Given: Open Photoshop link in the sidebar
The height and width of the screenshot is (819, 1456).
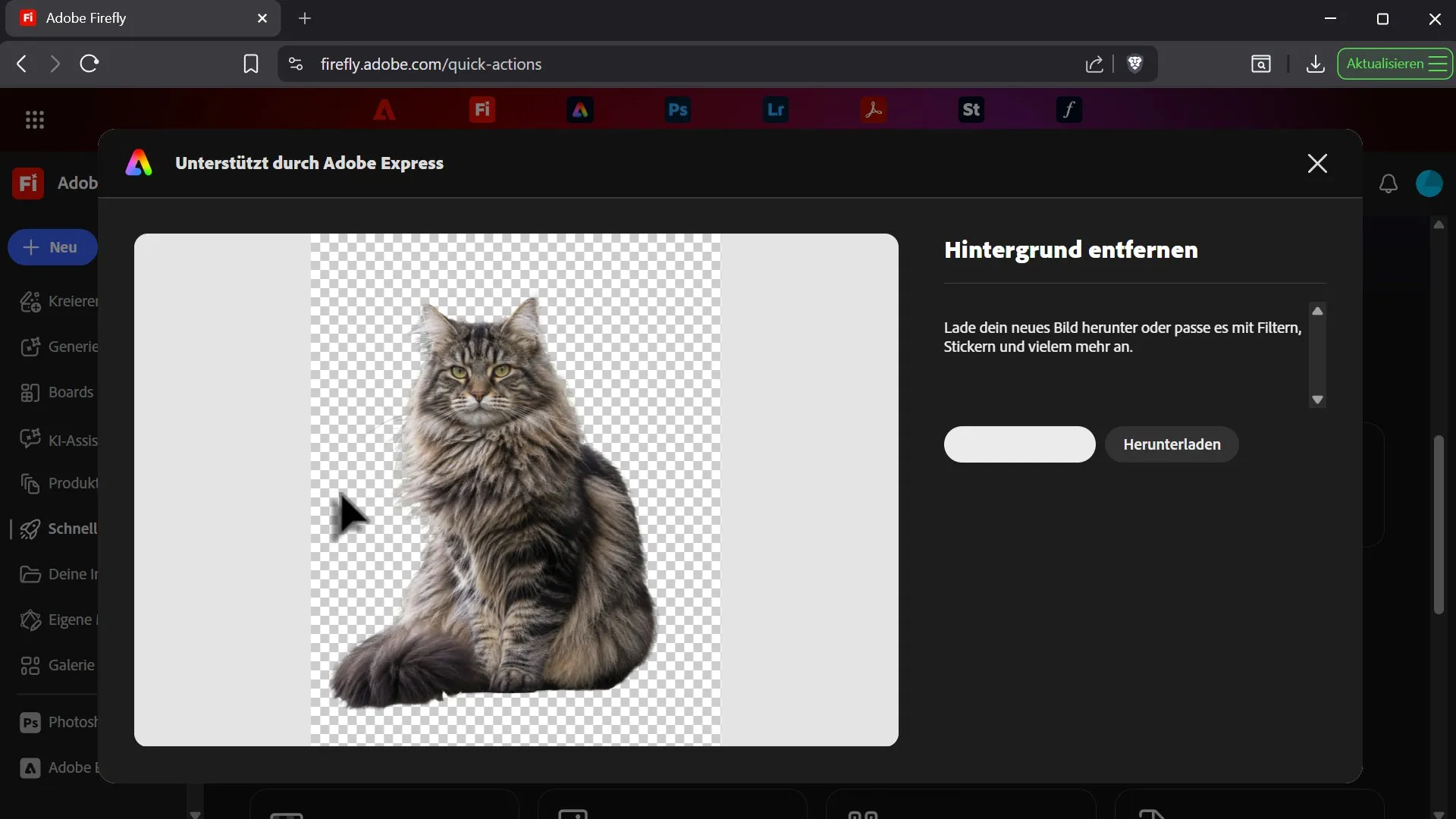Looking at the screenshot, I should click(x=59, y=722).
